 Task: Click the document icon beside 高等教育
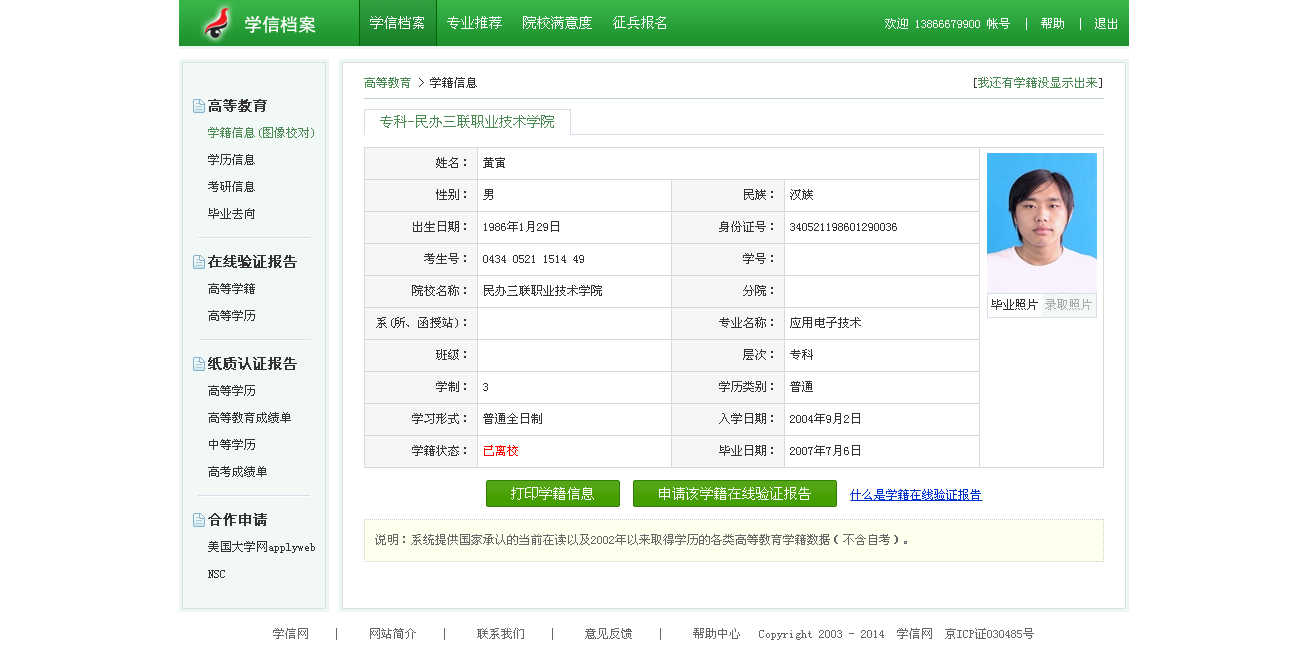[x=199, y=106]
